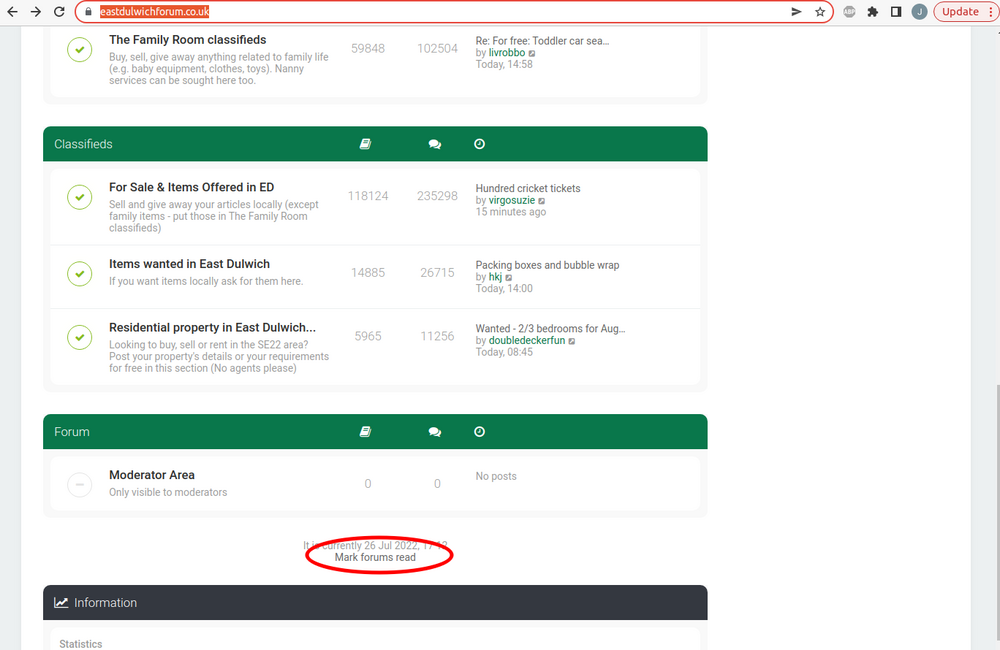Open virgosuzie's profile via external-link icon
Screen dimensions: 1000x650
click(542, 200)
